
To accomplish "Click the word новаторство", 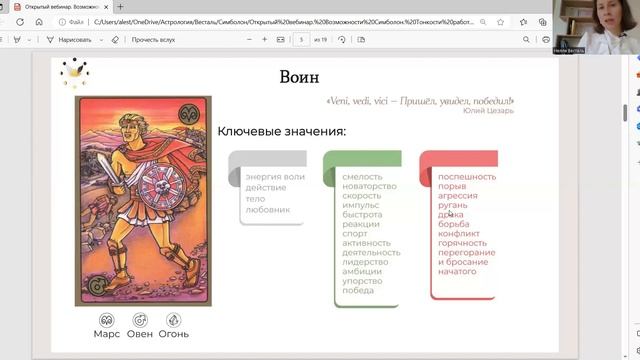I will 369,186.
